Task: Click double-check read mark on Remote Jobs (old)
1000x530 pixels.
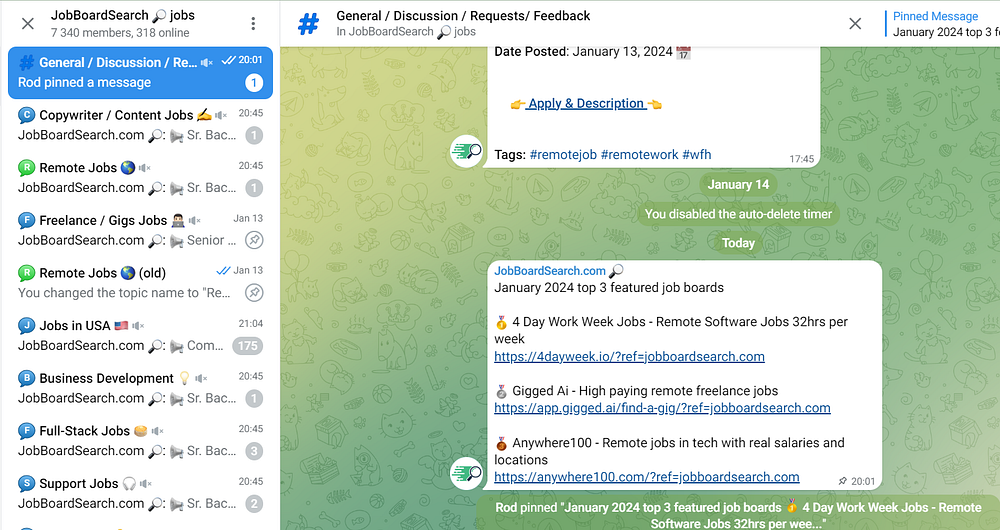Action: coord(223,270)
